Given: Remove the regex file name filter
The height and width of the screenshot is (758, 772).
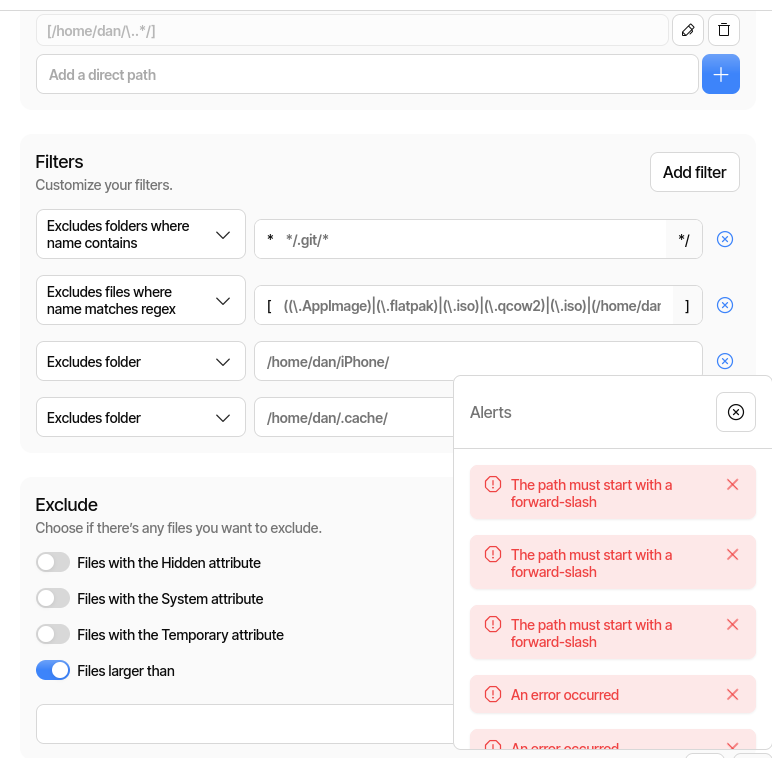Looking at the screenshot, I should coord(725,305).
